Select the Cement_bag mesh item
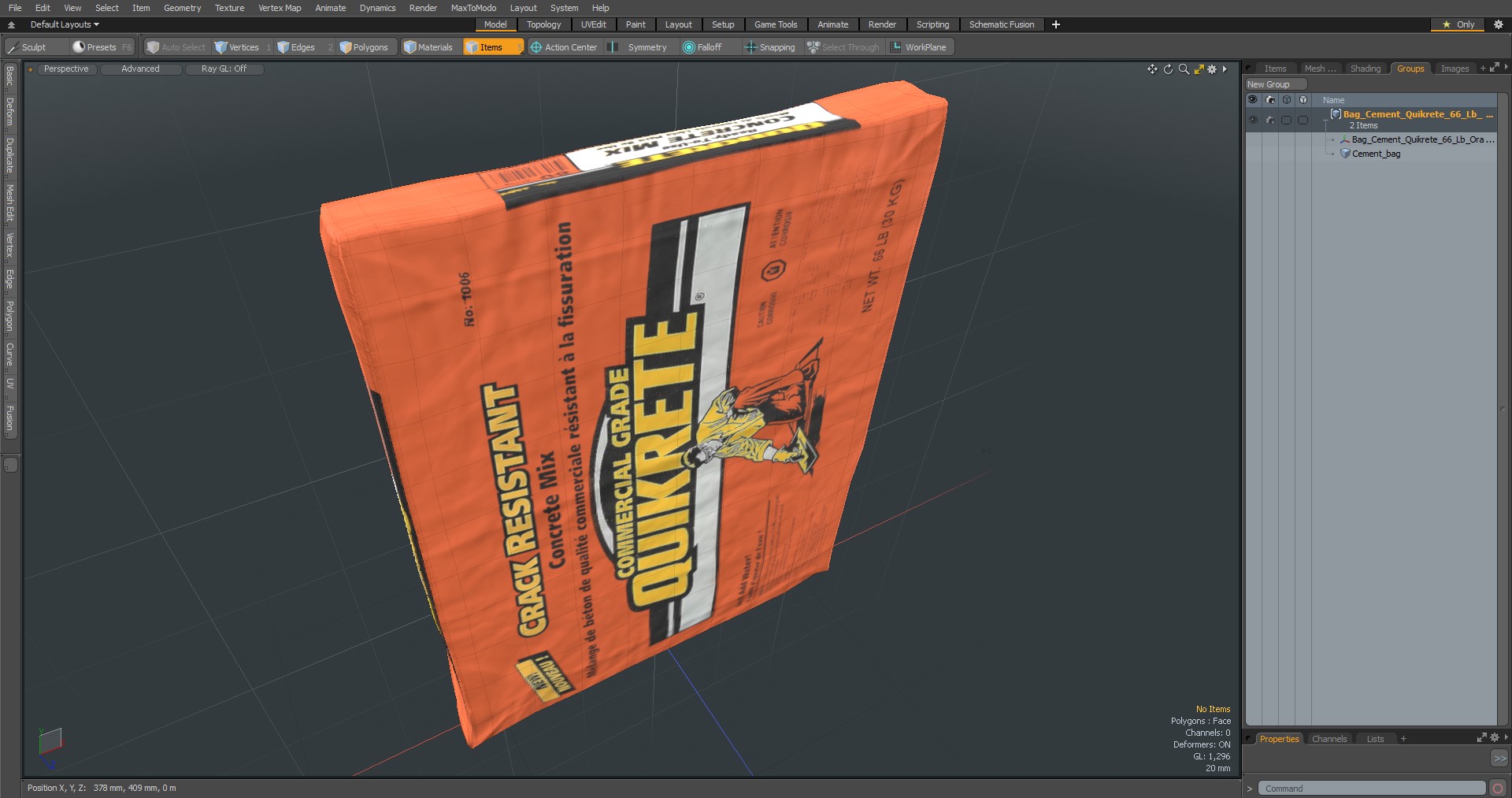 pos(1376,154)
